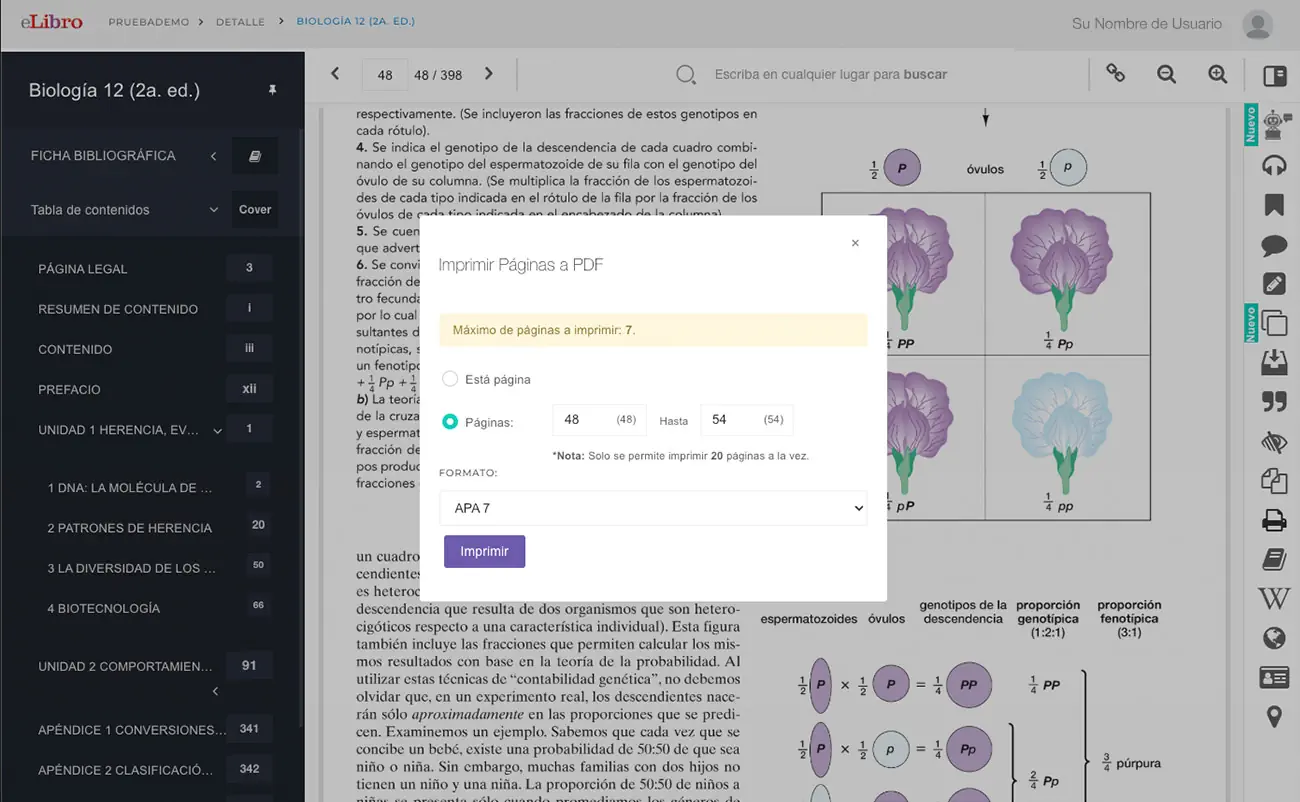
Task: Toggle the pin icon beside book title
Action: [x=272, y=90]
